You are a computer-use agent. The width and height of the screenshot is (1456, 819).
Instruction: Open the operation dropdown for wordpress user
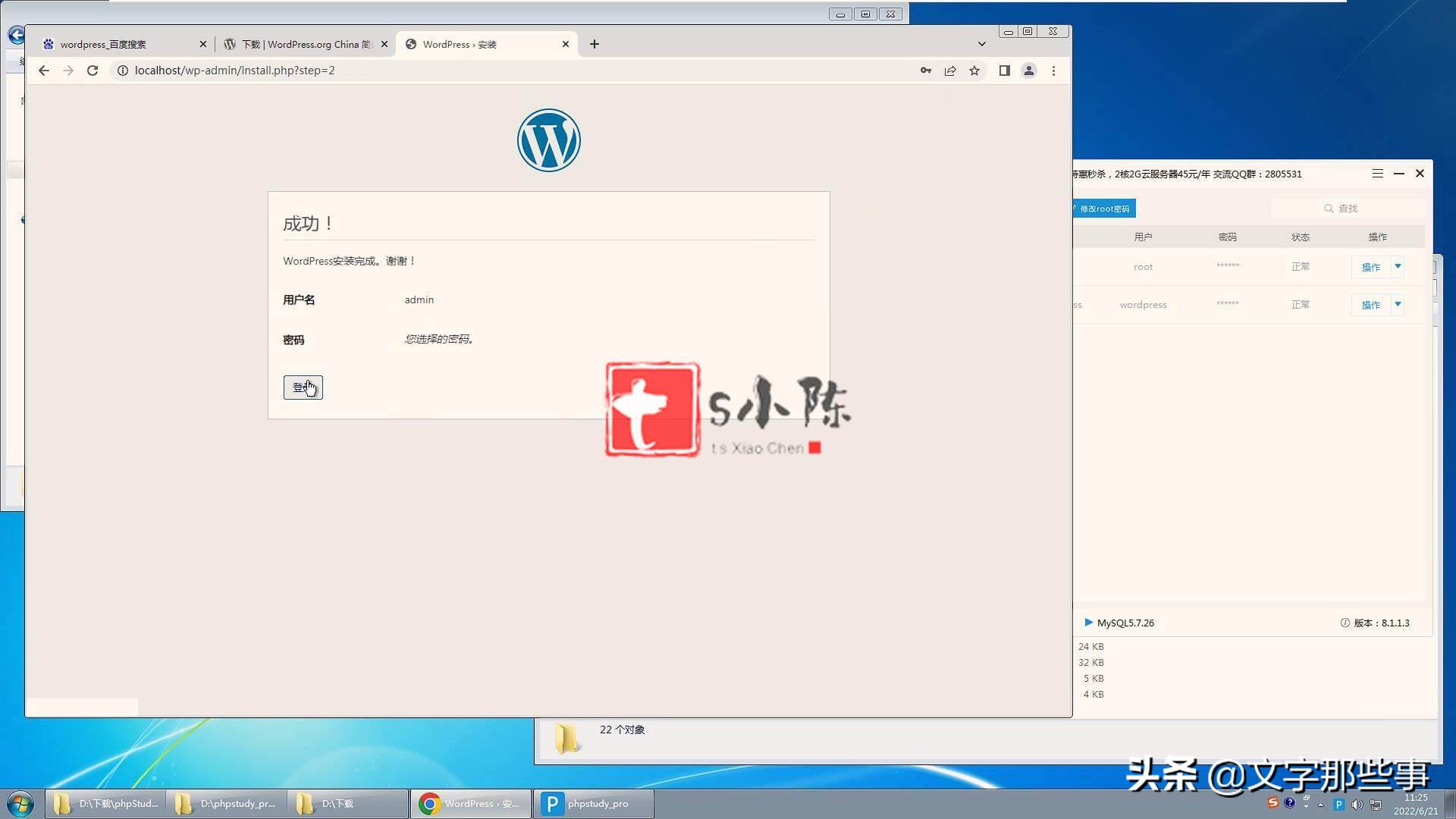tap(1398, 304)
